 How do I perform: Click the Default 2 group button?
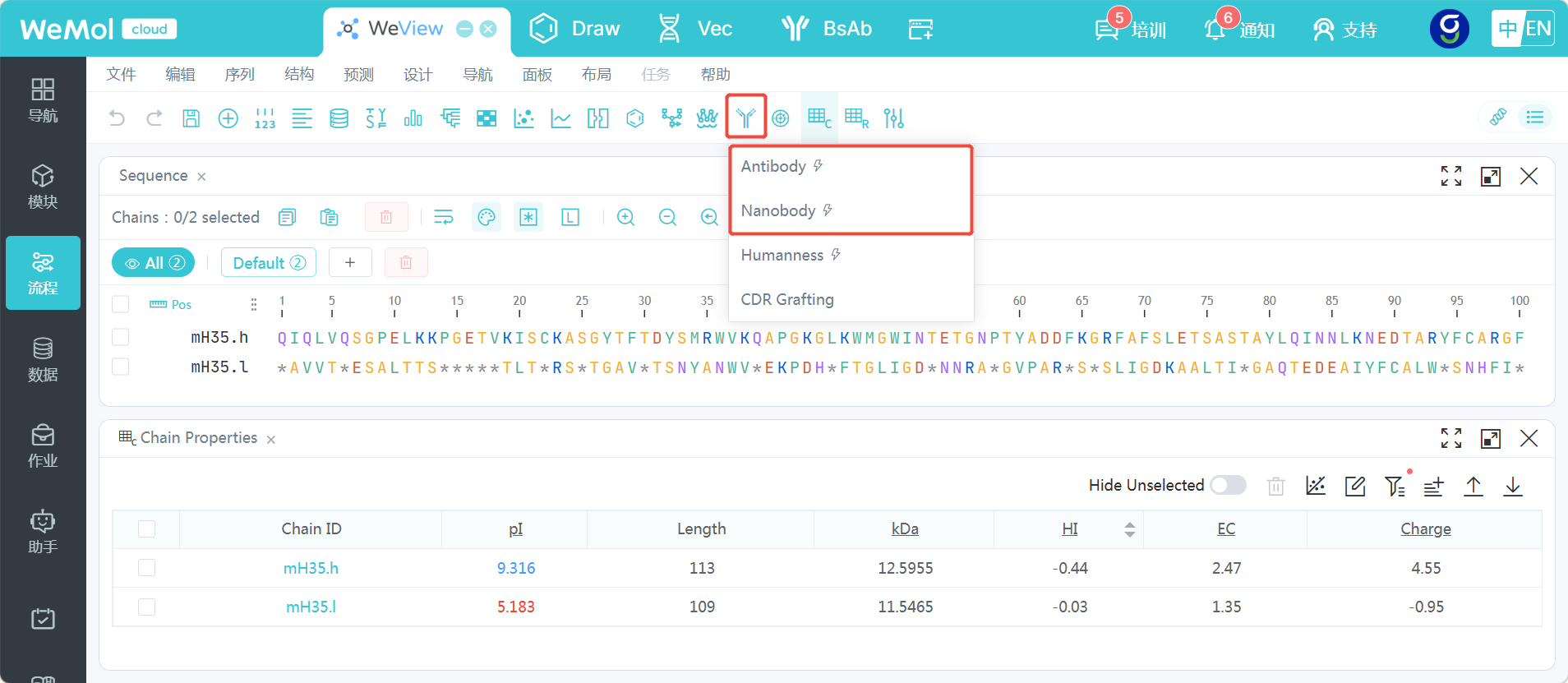tap(269, 262)
